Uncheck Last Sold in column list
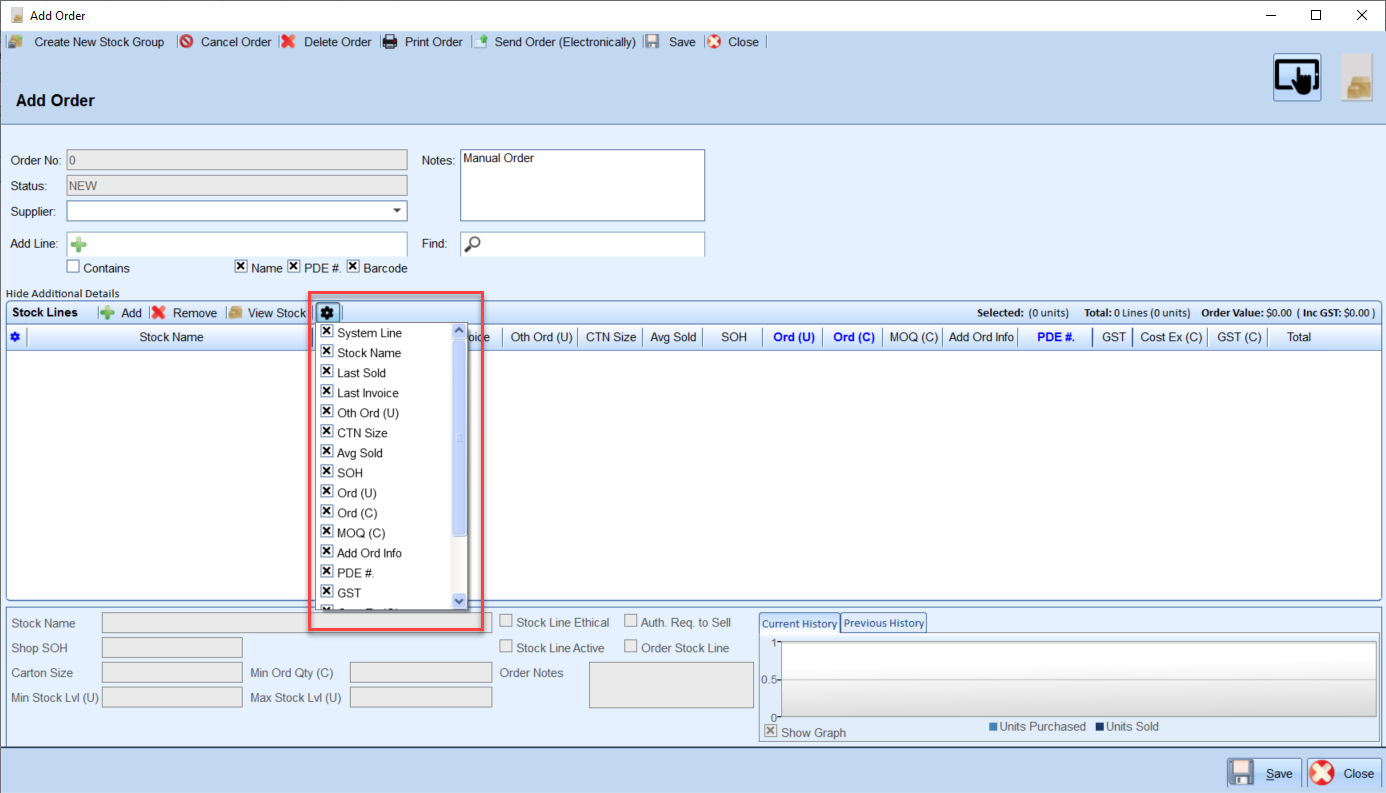1386x793 pixels. [x=327, y=372]
